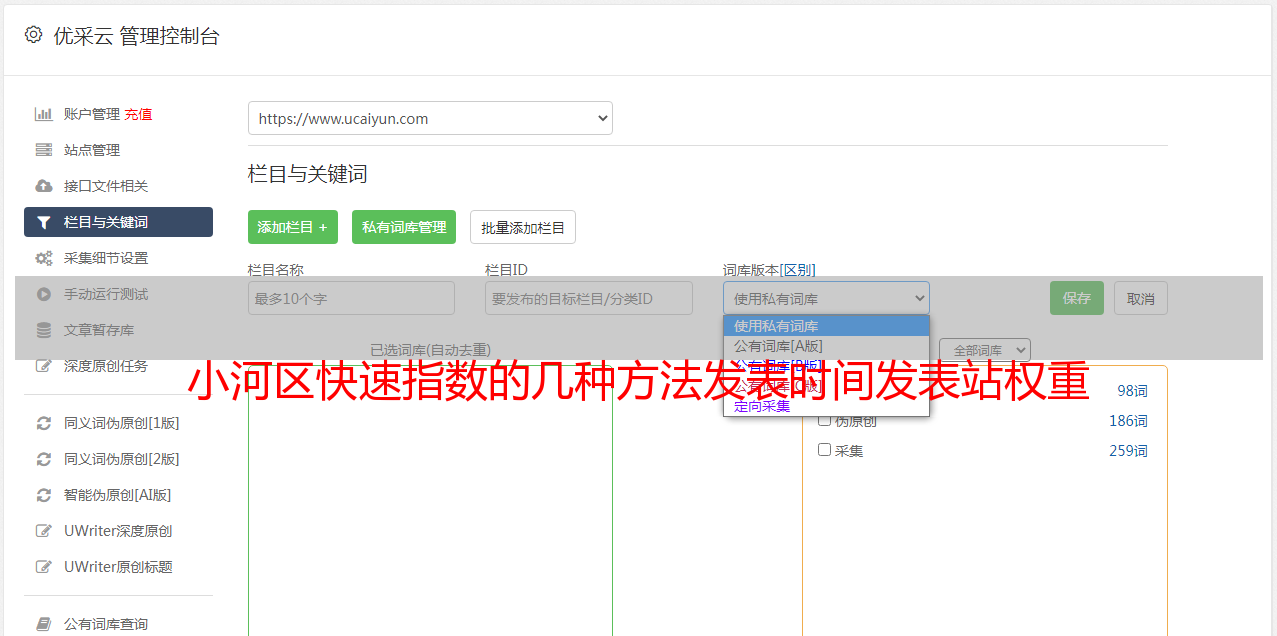Tick the 伪原创 checkbox
The image size is (1277, 636).
click(x=825, y=420)
